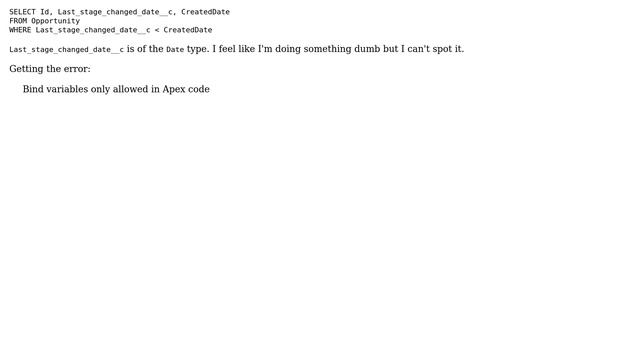This screenshot has height=360, width=640.
Task: Click the word something in the paragraph
Action: (x=327, y=49)
